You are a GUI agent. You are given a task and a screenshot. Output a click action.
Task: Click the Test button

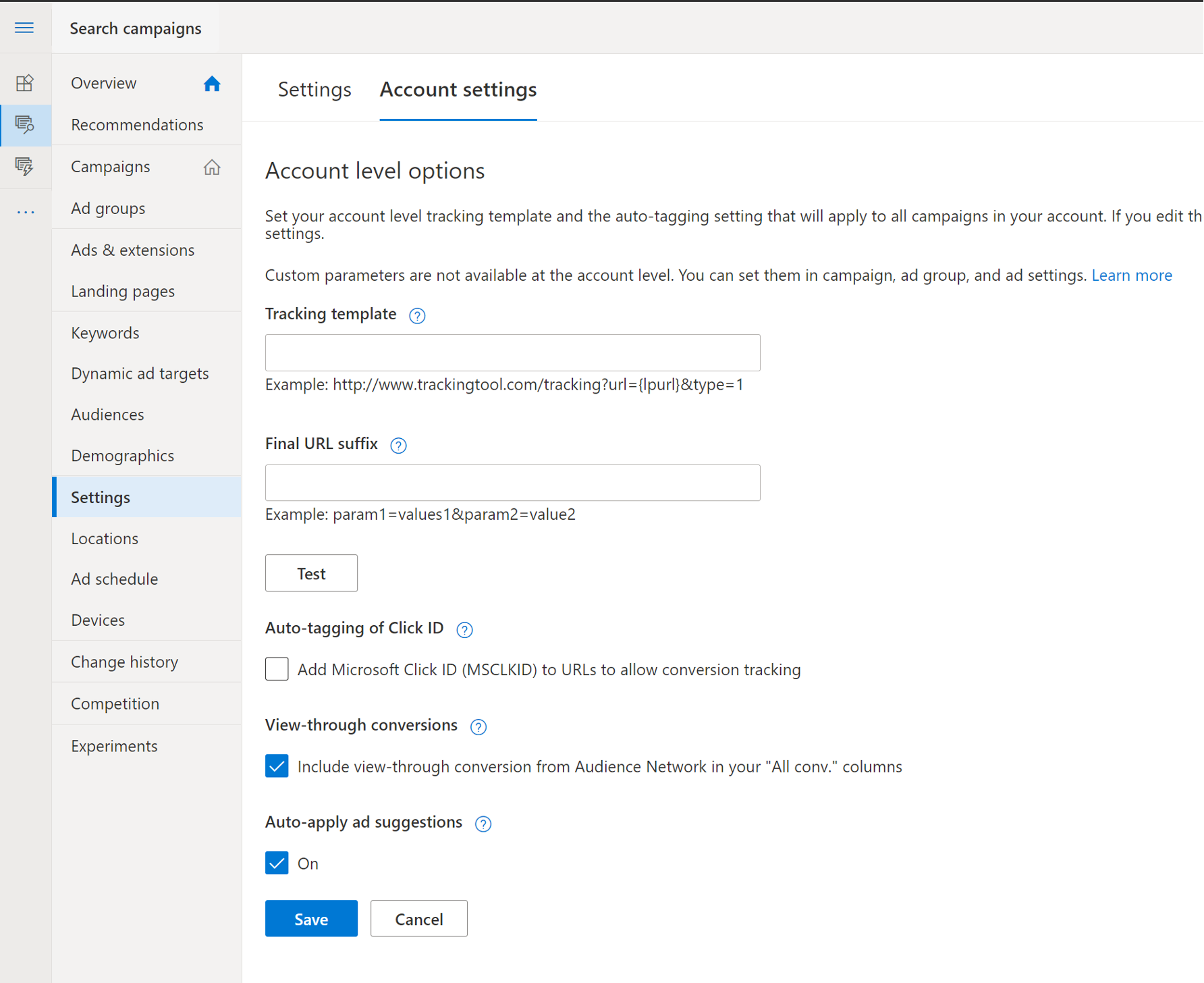(311, 573)
